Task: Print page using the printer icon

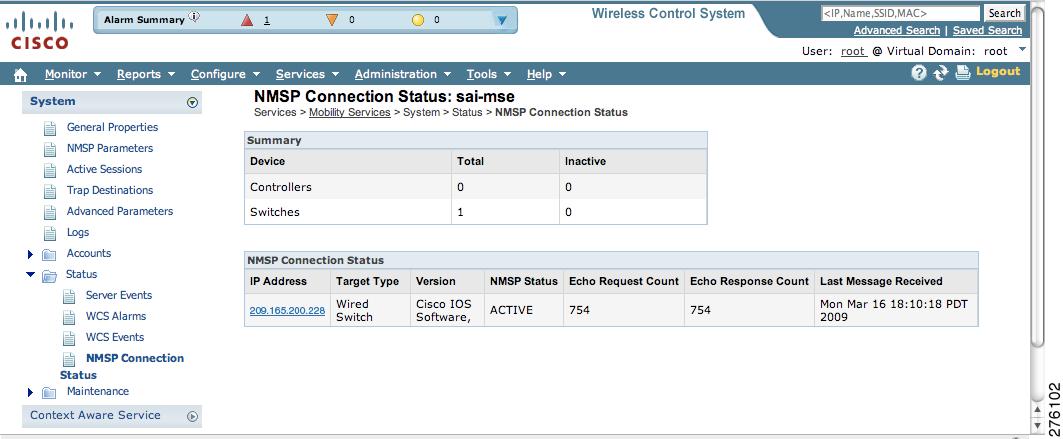Action: (x=963, y=73)
